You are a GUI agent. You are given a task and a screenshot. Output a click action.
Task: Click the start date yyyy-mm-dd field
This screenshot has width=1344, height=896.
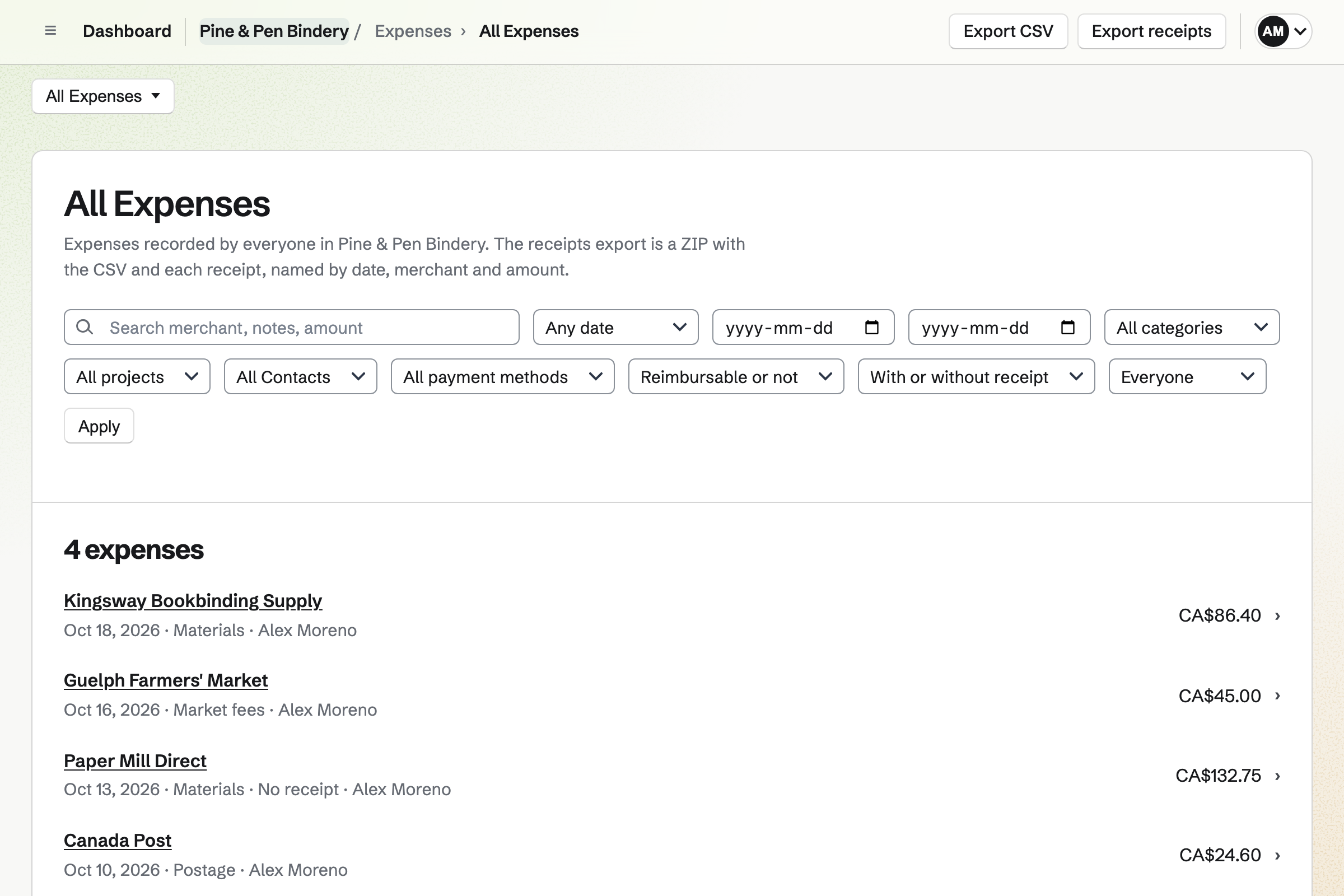coord(803,328)
